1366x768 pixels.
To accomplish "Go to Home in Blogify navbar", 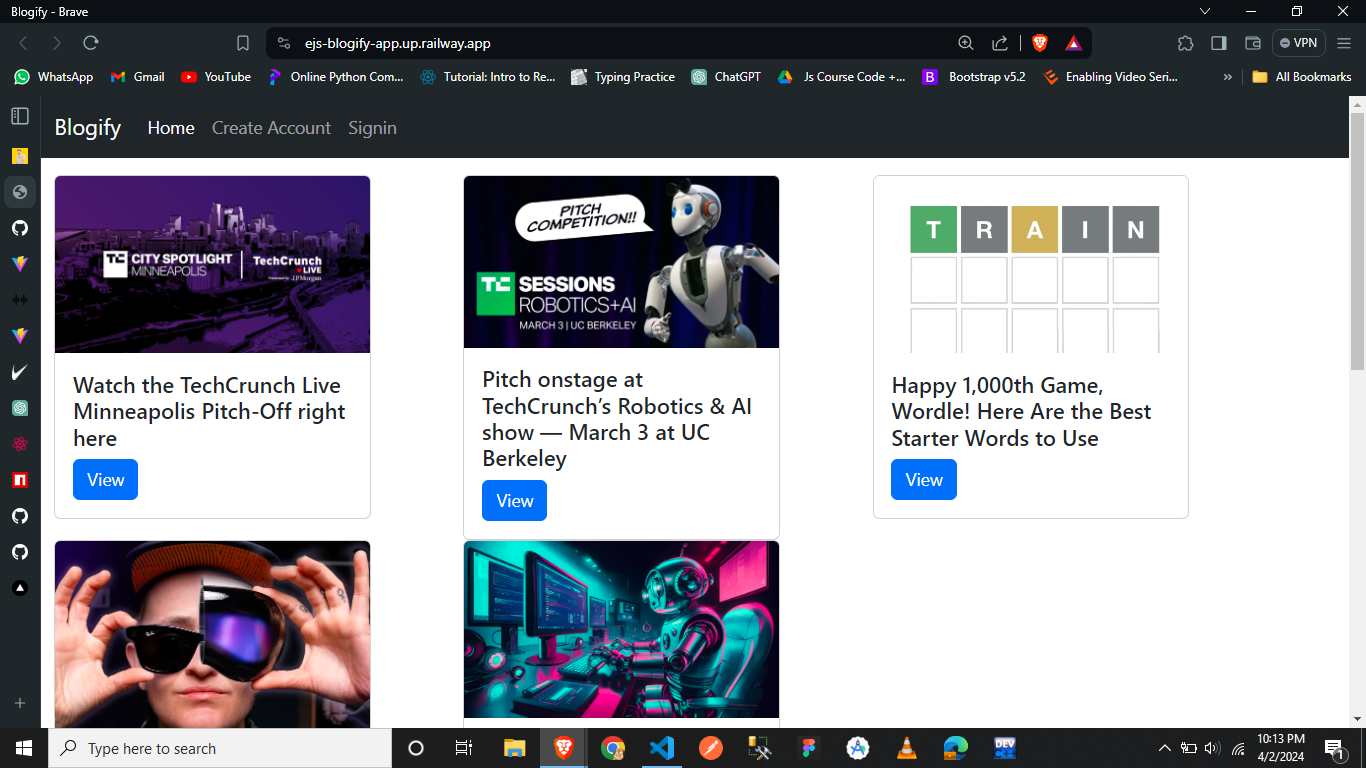I will click(171, 128).
